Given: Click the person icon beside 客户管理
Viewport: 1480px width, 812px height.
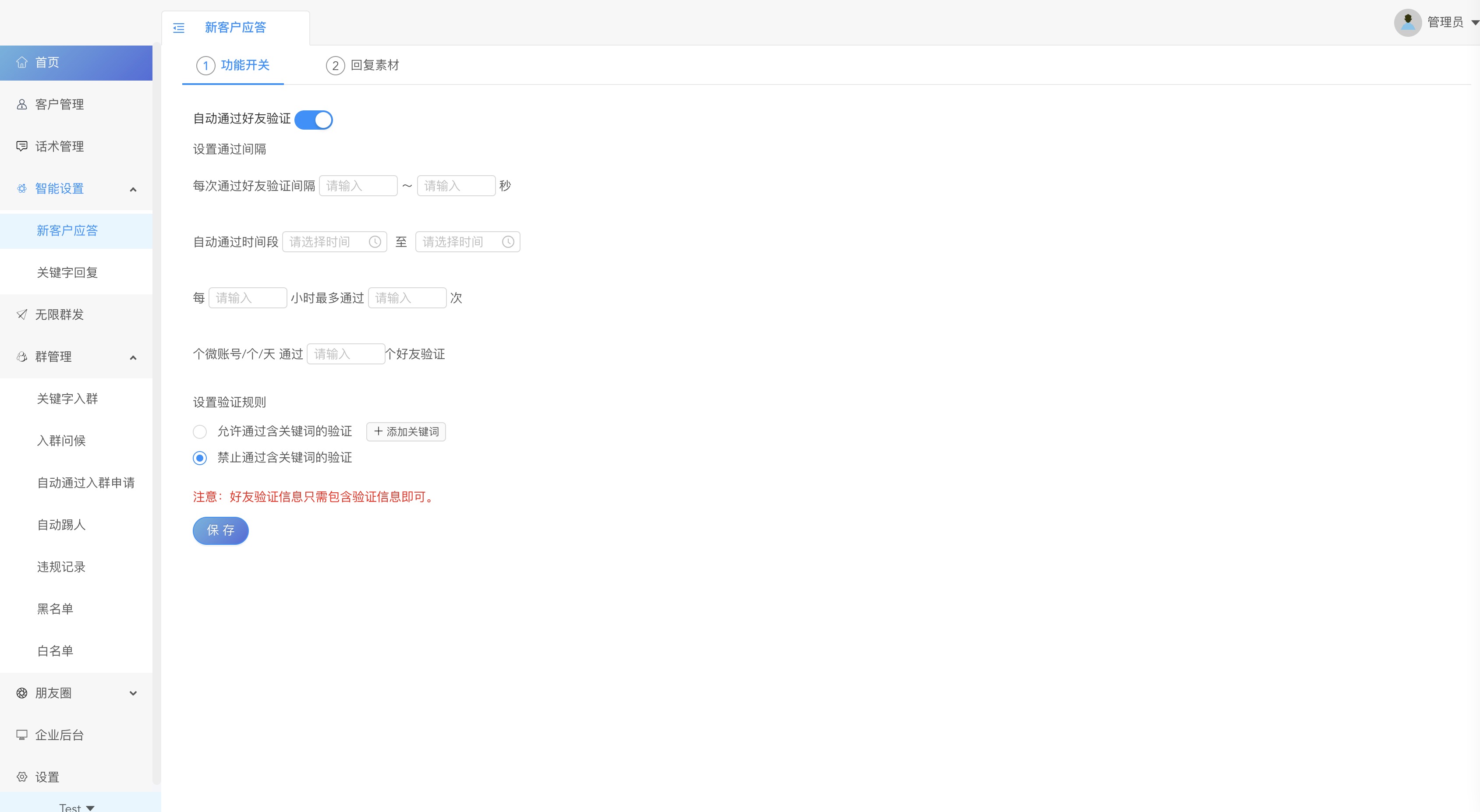Looking at the screenshot, I should click(x=22, y=105).
